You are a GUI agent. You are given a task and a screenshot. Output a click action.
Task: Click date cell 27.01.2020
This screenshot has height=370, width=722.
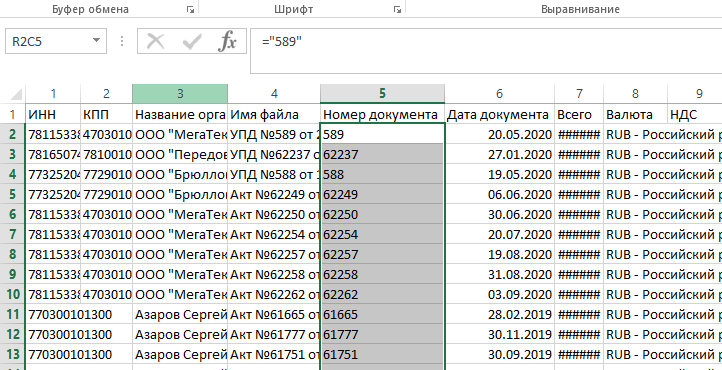pos(500,154)
